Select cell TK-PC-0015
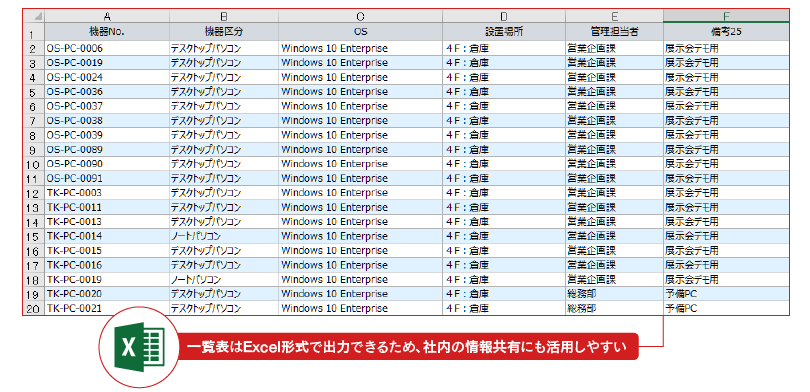Viewport: 810px width, 392px height. (107, 251)
